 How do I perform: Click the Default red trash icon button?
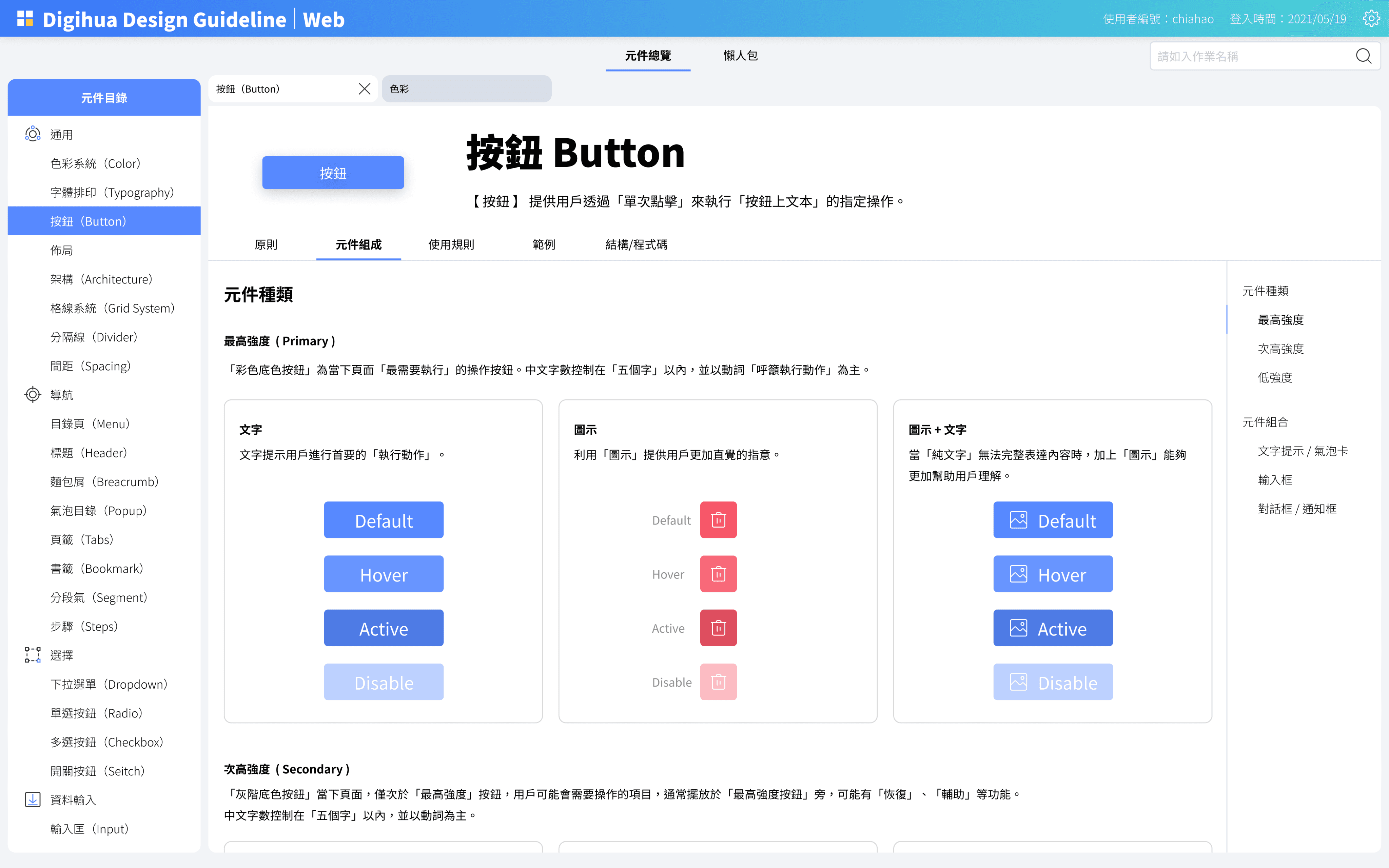pyautogui.click(x=718, y=520)
